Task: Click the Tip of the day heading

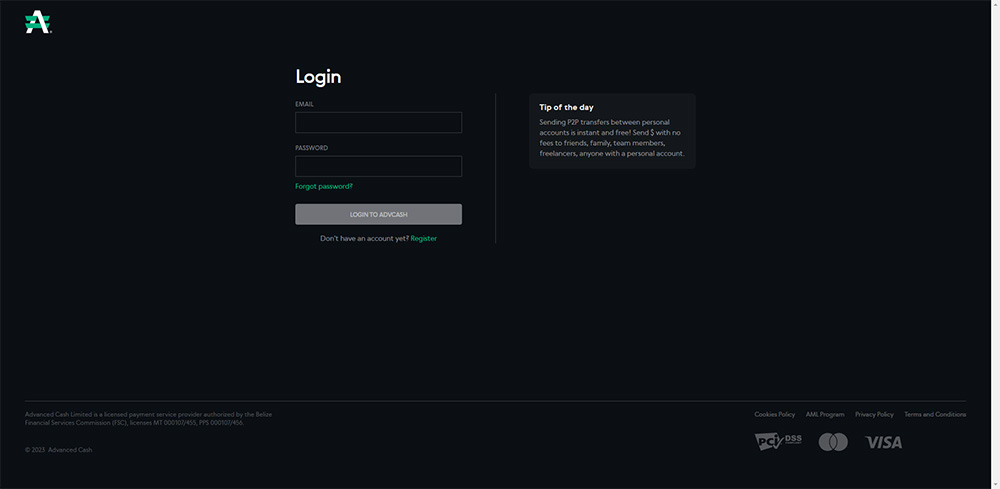Action: tap(567, 107)
